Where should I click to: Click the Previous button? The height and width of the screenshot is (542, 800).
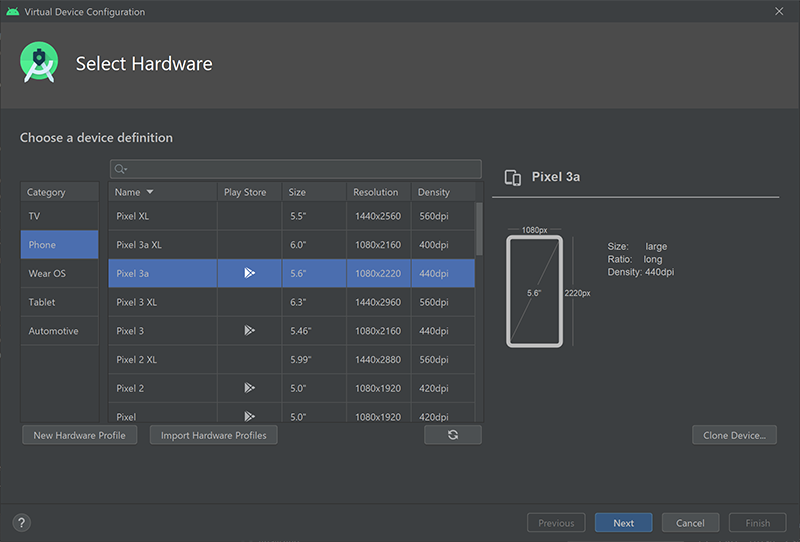tap(556, 523)
